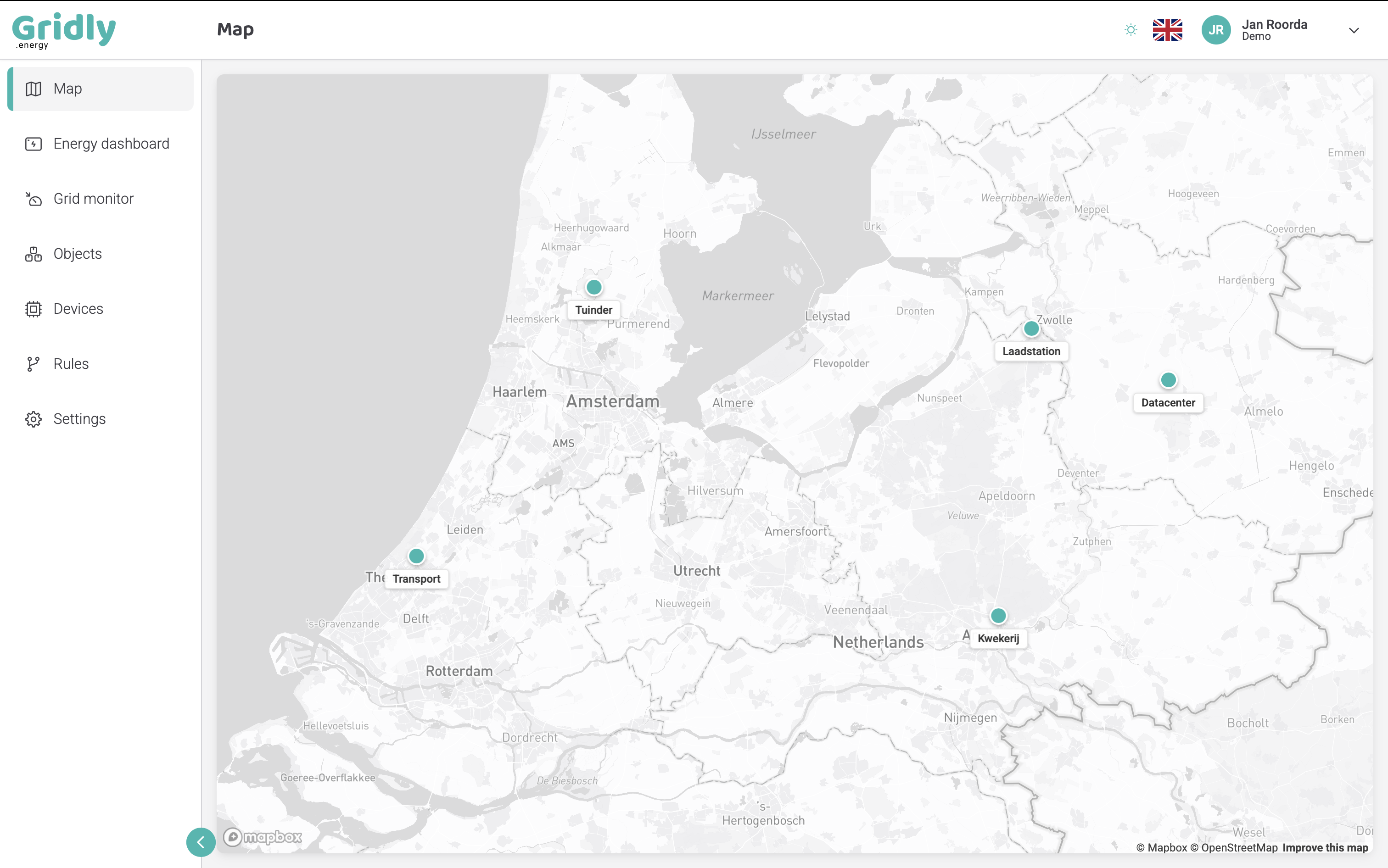Select the Energy dashboard lightning icon

click(34, 144)
